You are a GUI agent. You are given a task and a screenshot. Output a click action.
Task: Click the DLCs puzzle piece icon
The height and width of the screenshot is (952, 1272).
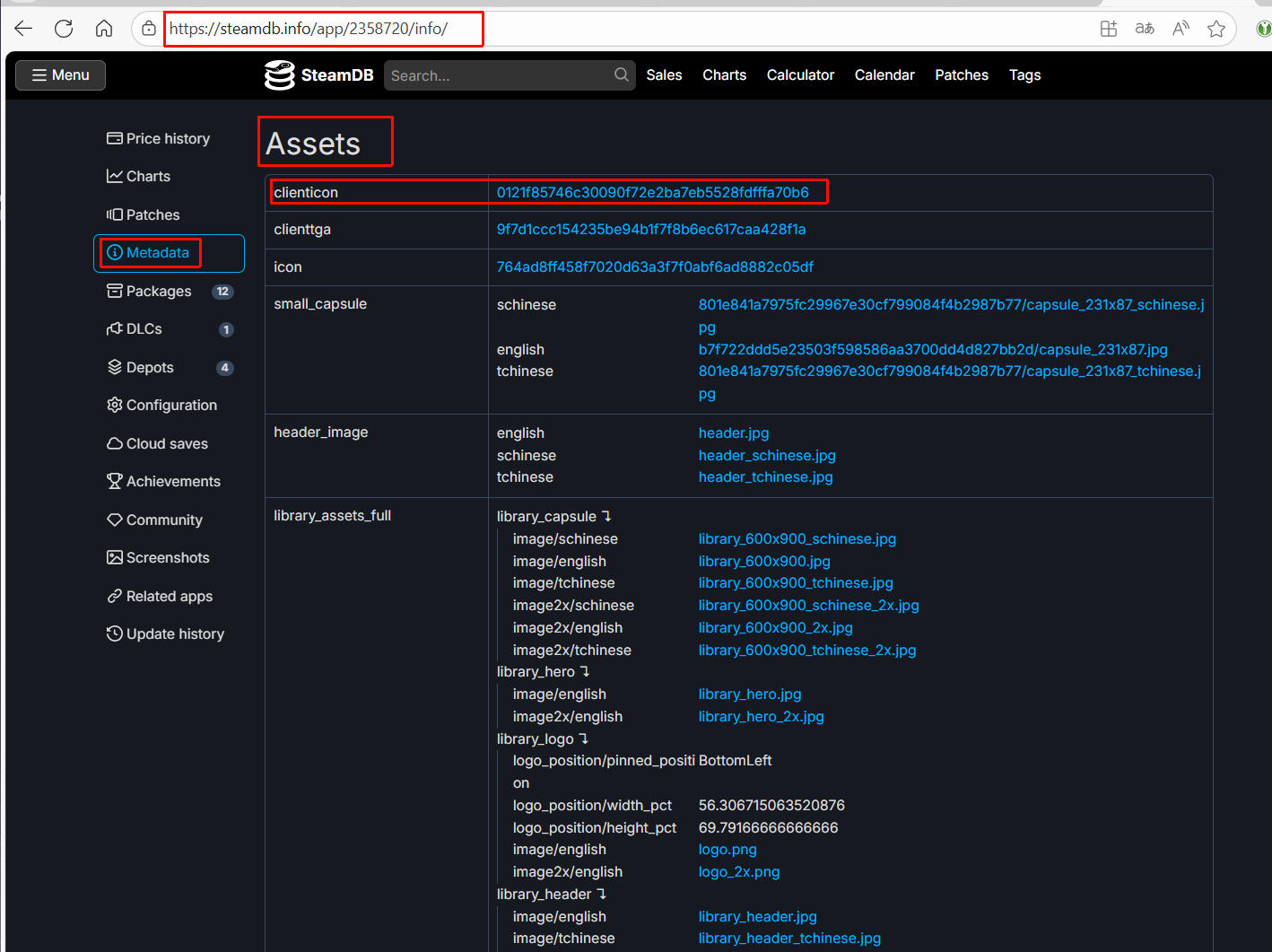[115, 329]
